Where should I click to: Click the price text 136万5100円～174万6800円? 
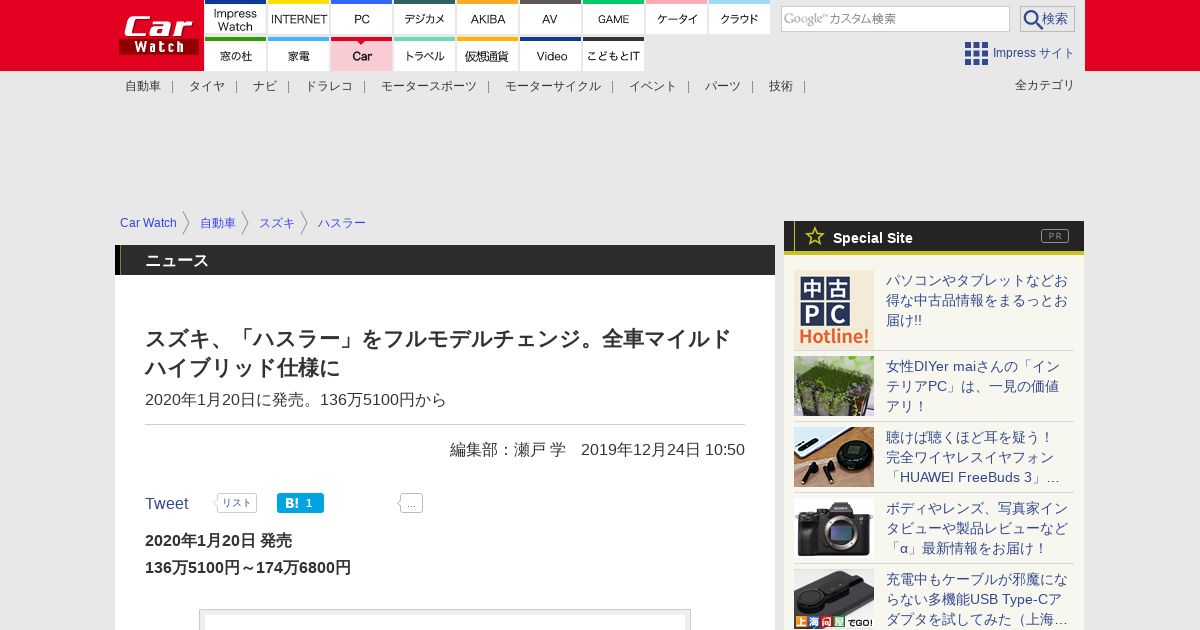coord(248,568)
